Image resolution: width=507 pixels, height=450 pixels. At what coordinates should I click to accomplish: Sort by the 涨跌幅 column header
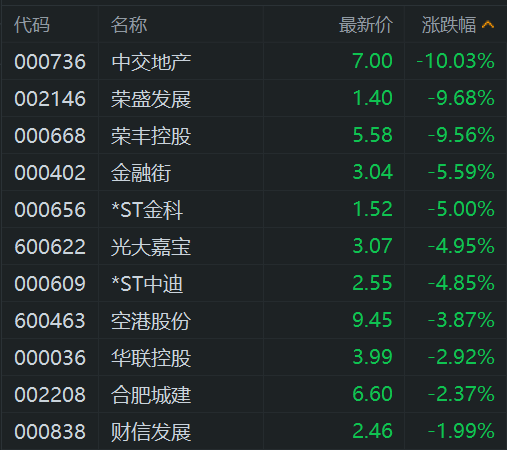tap(449, 25)
